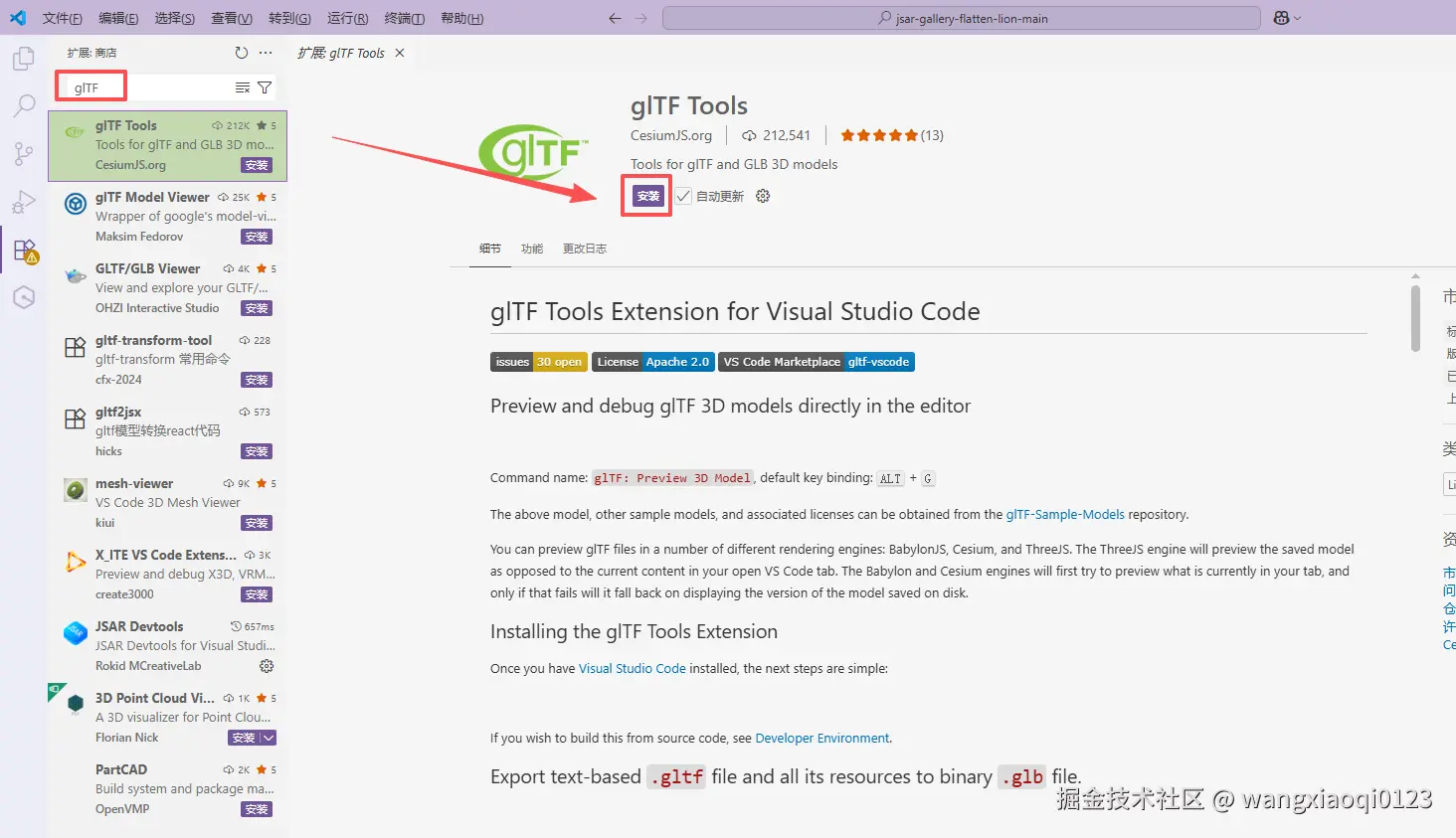The width and height of the screenshot is (1456, 838).
Task: Open the 查看 View menu
Action: pyautogui.click(x=232, y=18)
